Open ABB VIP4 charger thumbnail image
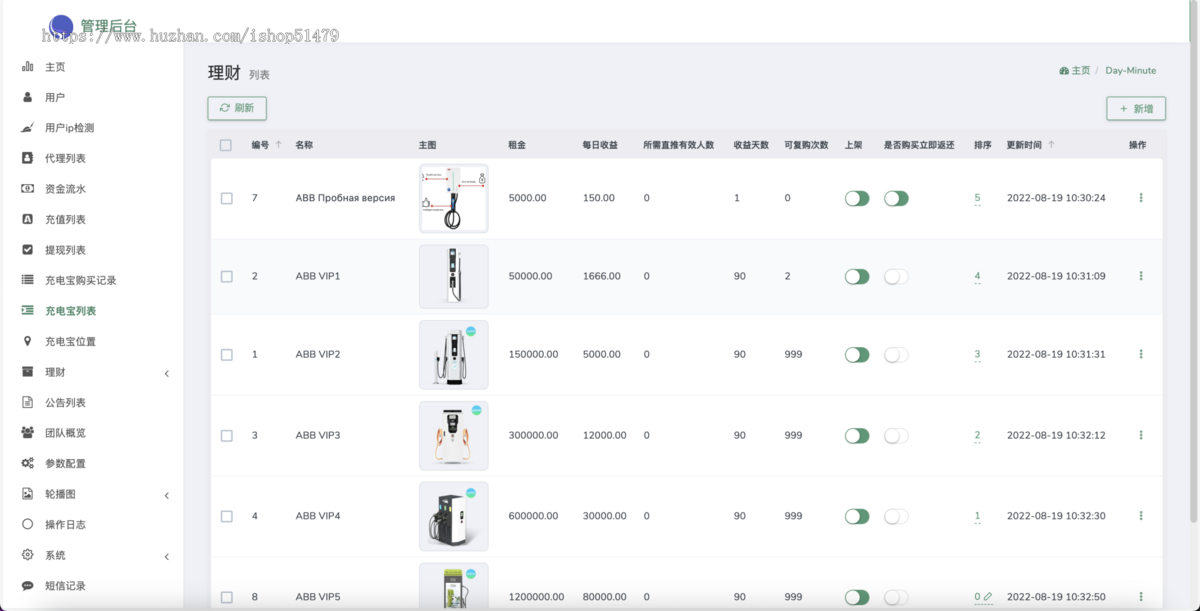Viewport: 1200px width, 611px height. point(454,516)
